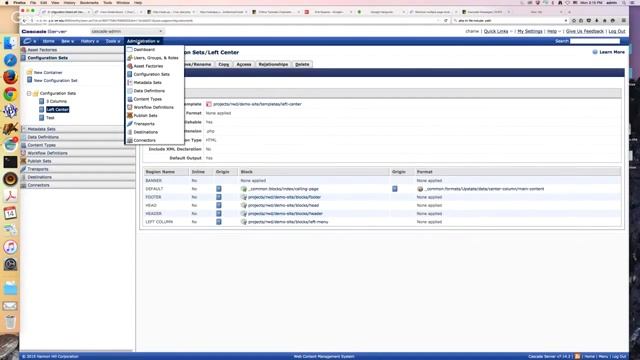The height and width of the screenshot is (360, 640).
Task: Open Firefox from the macOS dock
Action: tap(10, 77)
